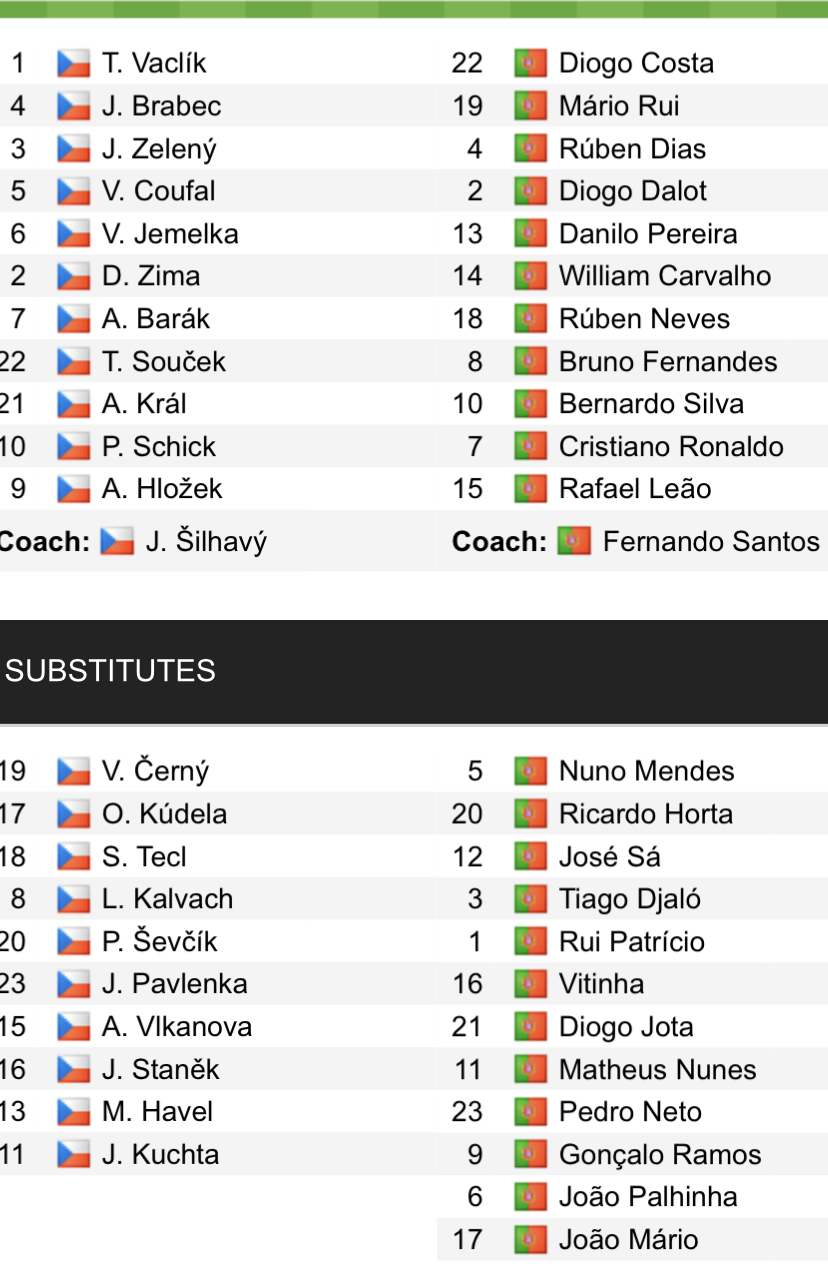Viewport: 828px width, 1271px height.
Task: Select T. Souček in the lineup
Action: coord(164,362)
